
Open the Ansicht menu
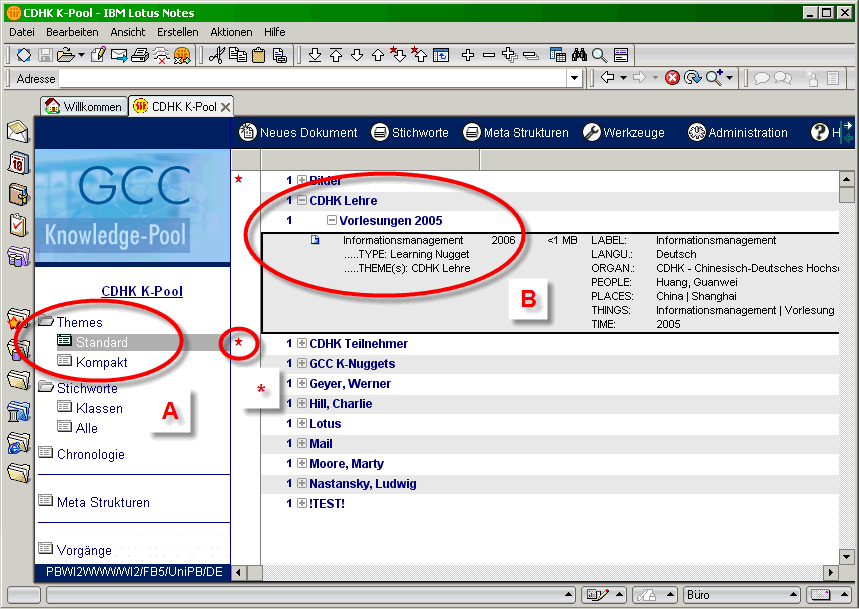point(128,32)
